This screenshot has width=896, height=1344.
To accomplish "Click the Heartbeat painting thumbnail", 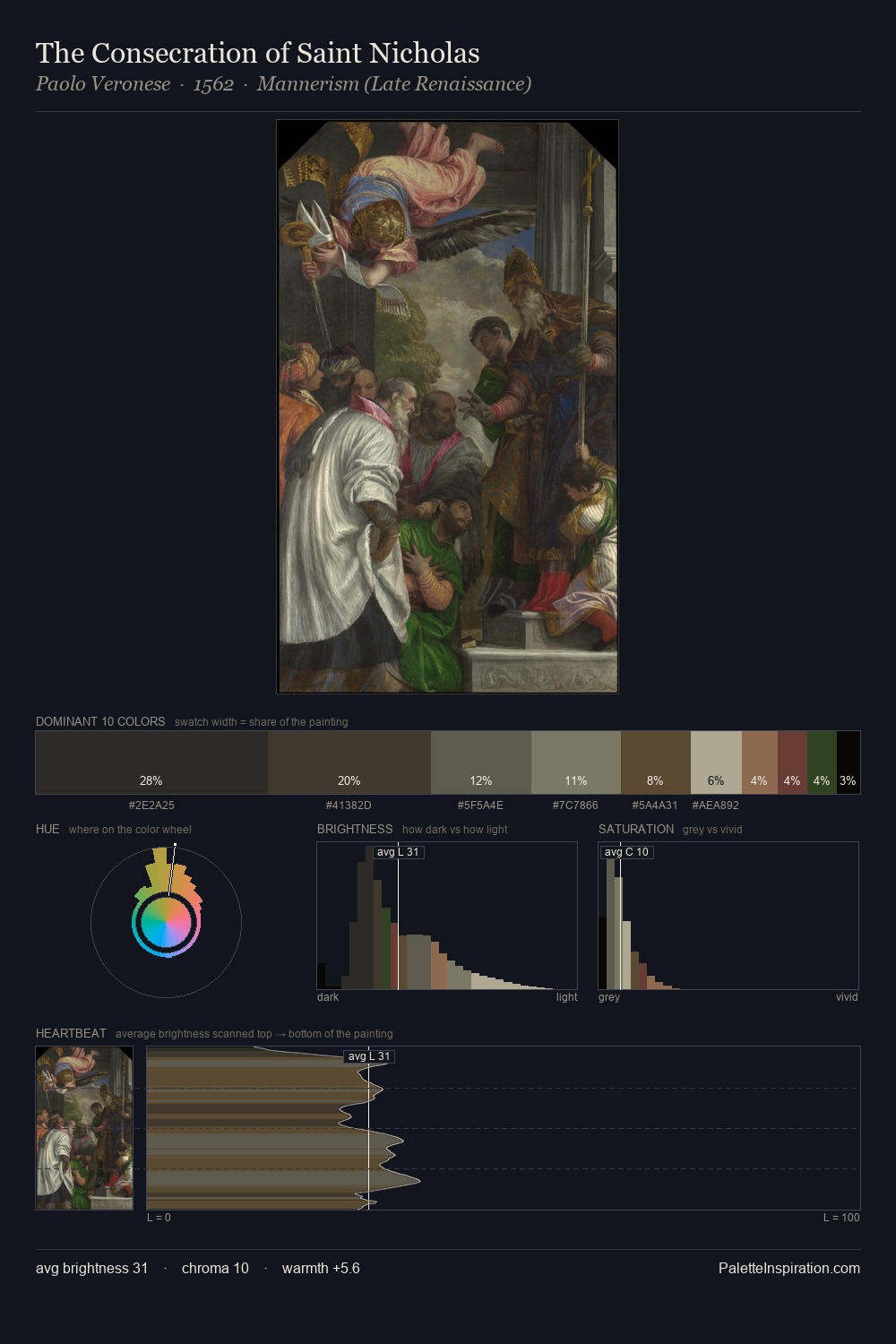I will coord(84,1128).
